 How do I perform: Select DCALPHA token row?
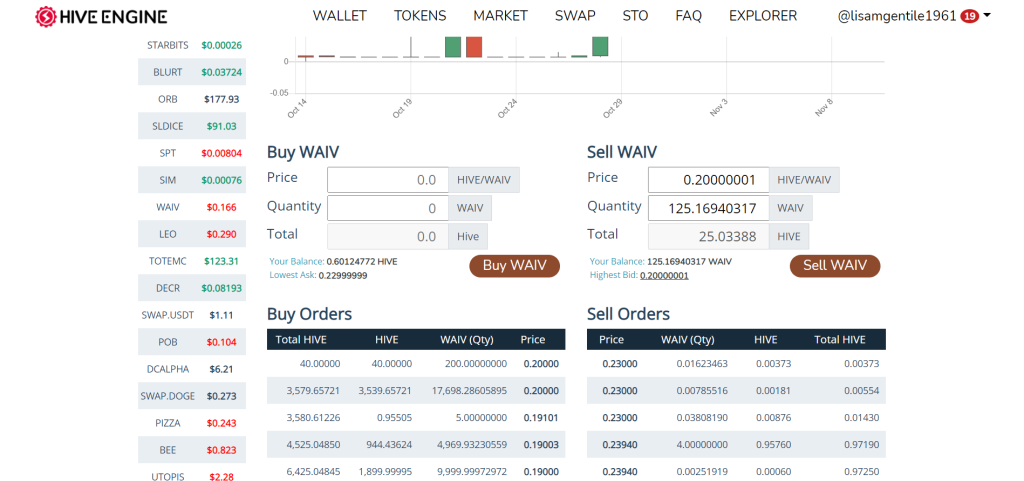pyautogui.click(x=192, y=369)
